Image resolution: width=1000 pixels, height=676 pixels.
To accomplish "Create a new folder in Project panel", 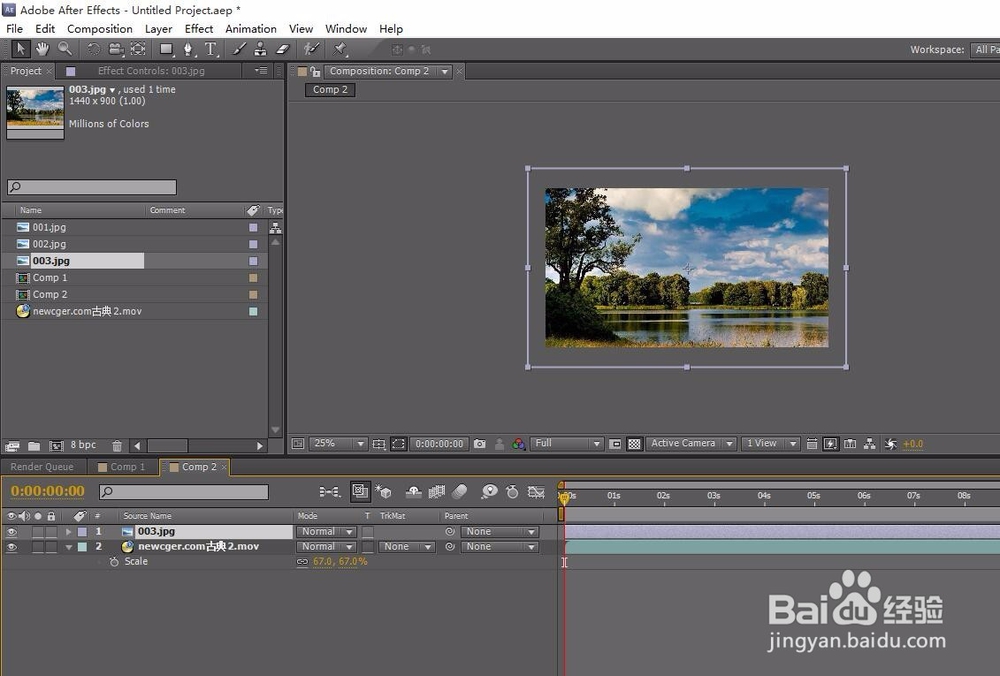I will (34, 446).
